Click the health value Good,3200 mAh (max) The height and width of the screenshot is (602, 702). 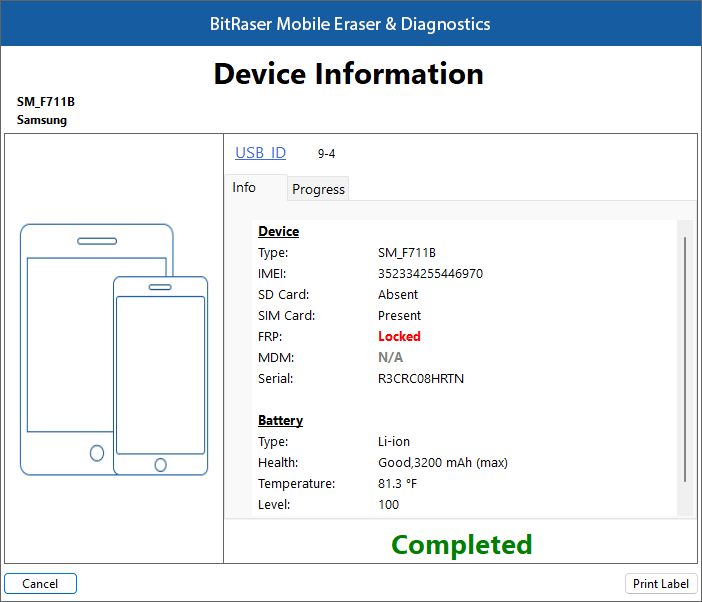pyautogui.click(x=443, y=462)
